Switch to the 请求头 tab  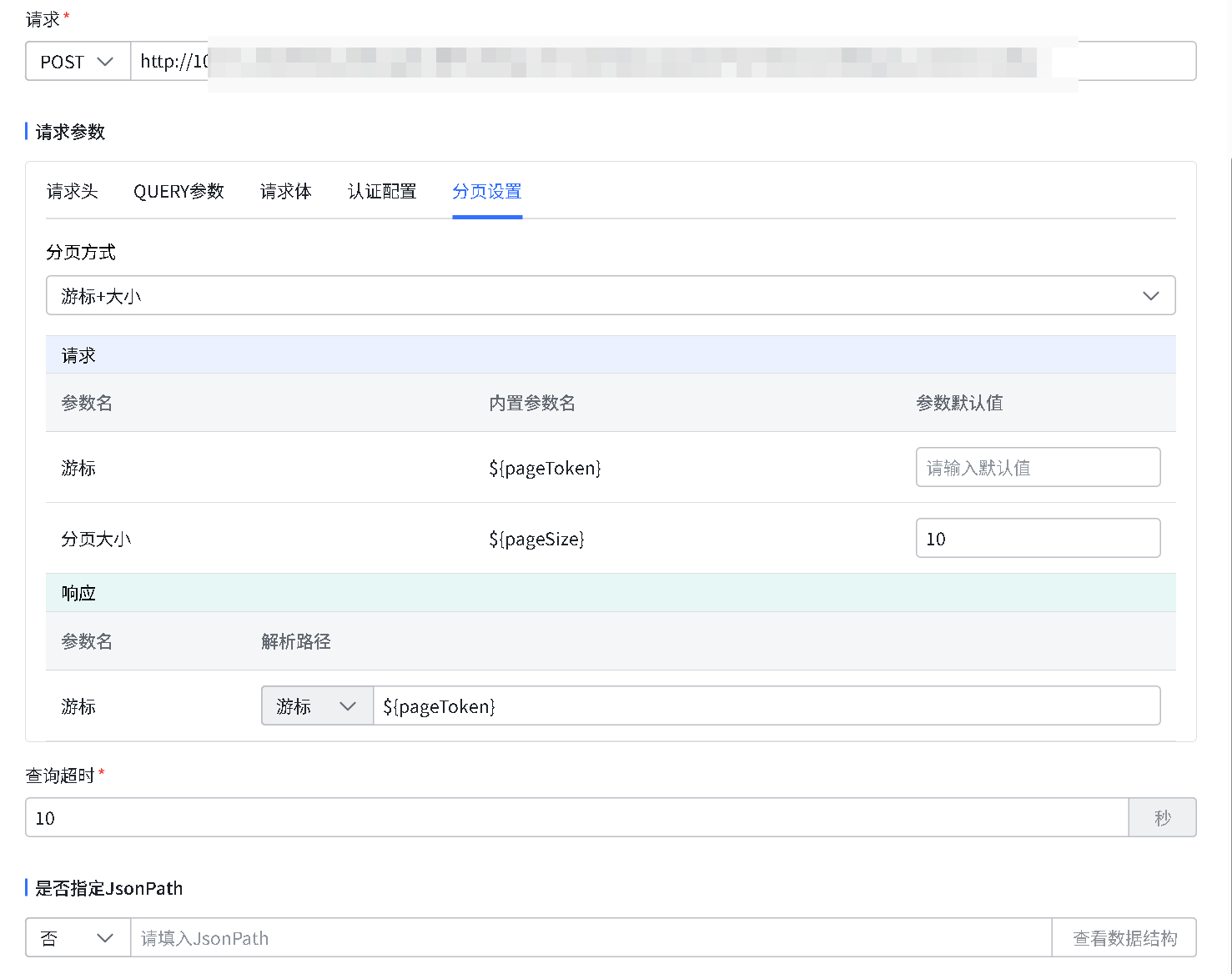pos(73,192)
